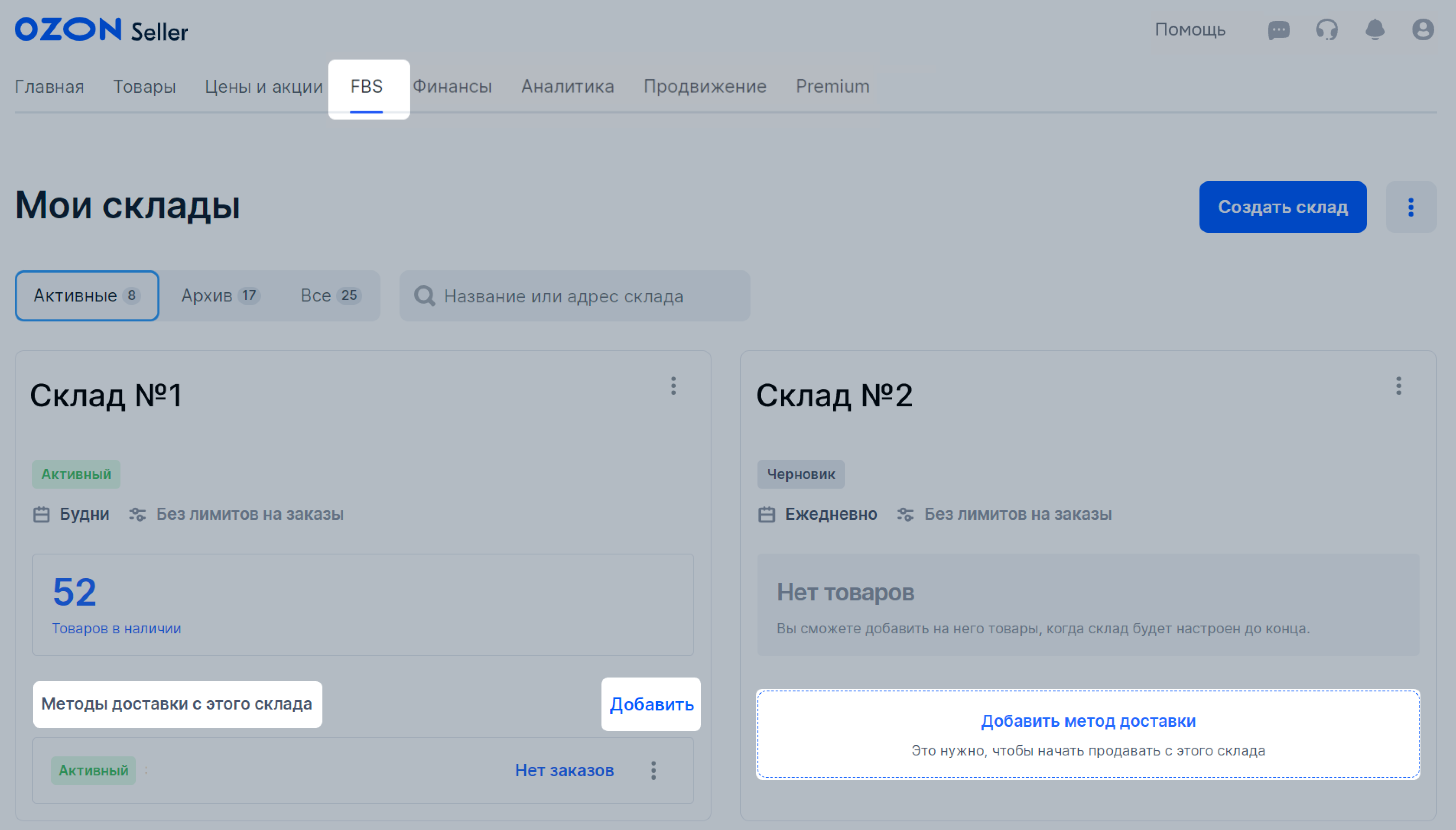Click the Будни schedule label
The image size is (1456, 830).
[x=84, y=514]
